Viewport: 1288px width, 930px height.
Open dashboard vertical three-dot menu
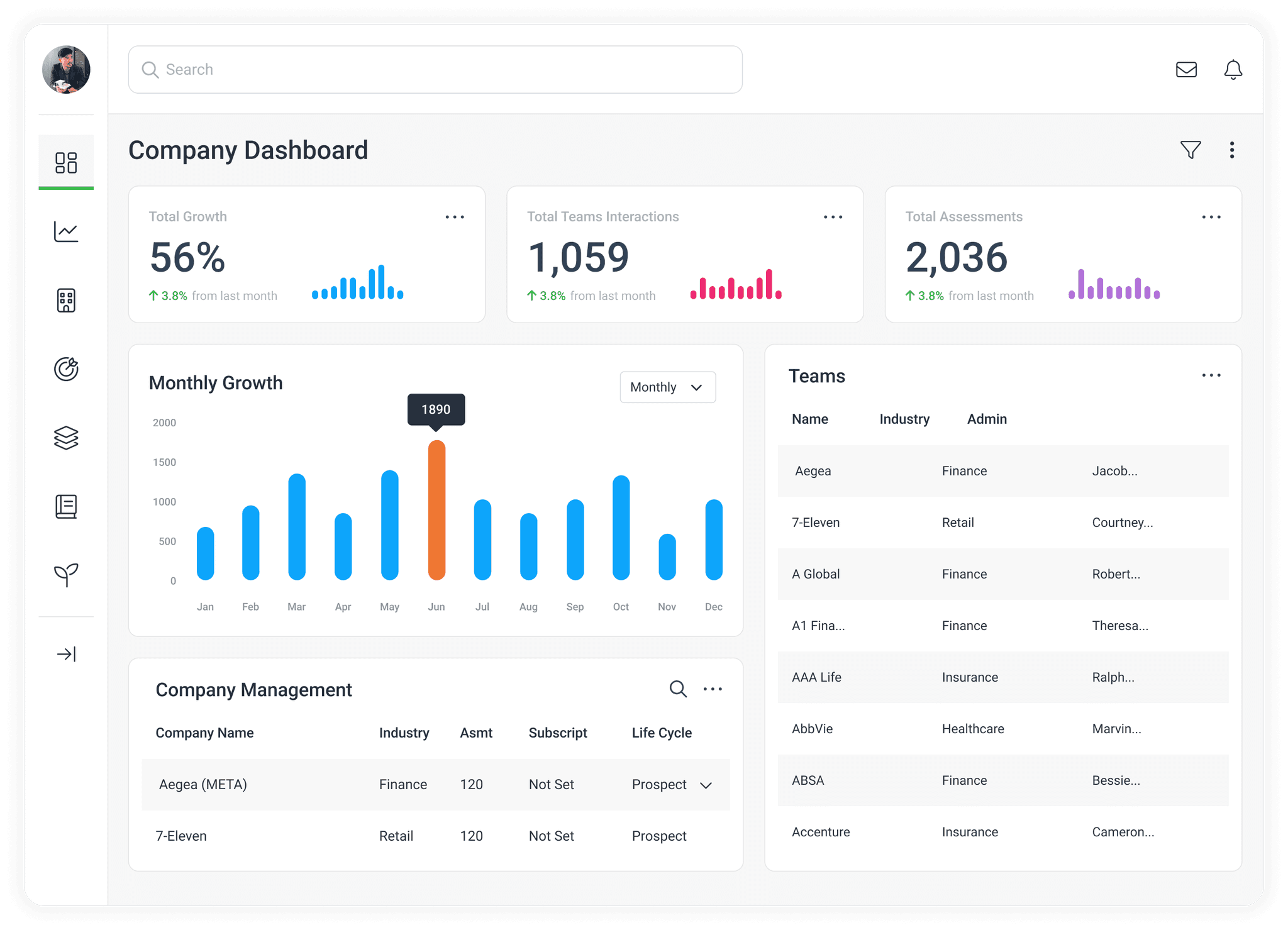point(1231,150)
